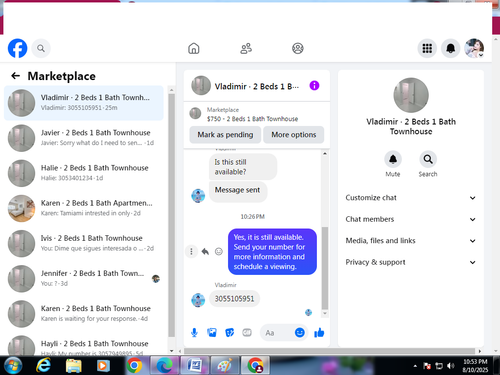Send a thumbs-up like
The width and height of the screenshot is (500, 375).
tap(319, 332)
